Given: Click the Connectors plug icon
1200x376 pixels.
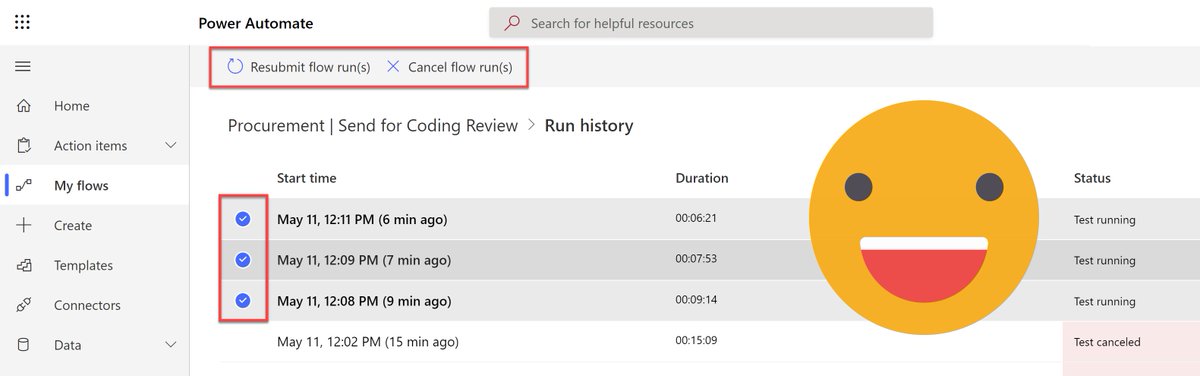Looking at the screenshot, I should tap(24, 305).
